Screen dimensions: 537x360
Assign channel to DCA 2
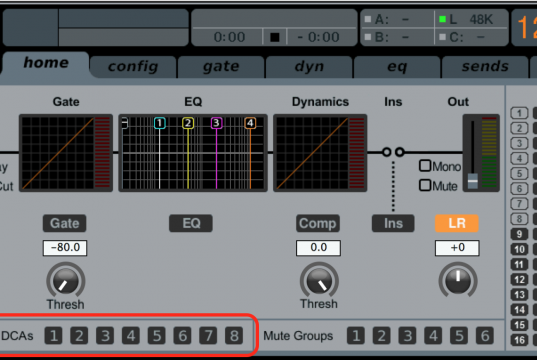pos(79,336)
